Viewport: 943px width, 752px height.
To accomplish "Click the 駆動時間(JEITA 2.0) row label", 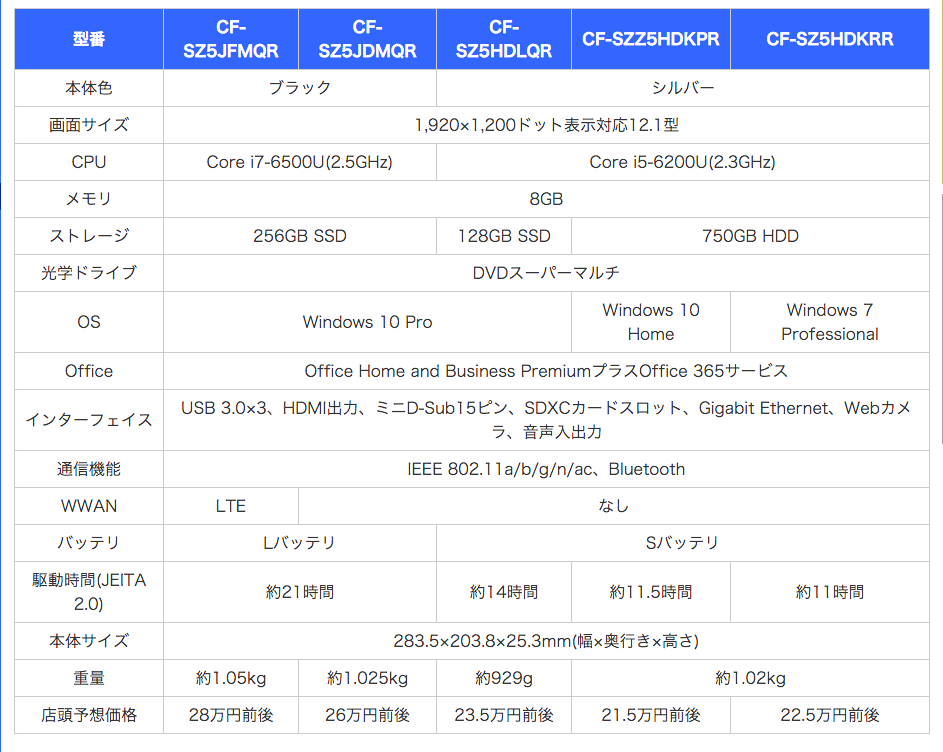I will point(89,593).
